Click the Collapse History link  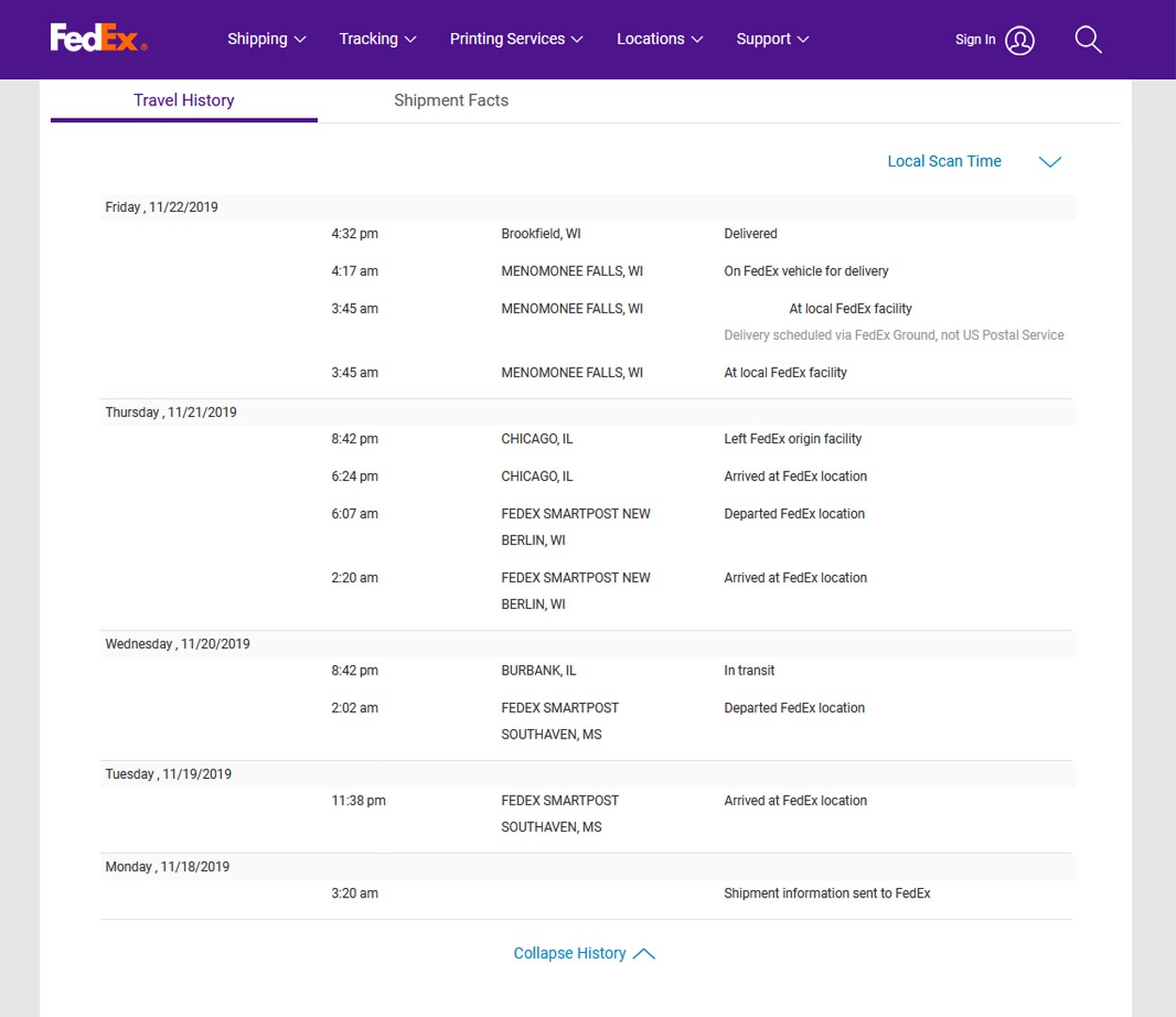point(569,953)
